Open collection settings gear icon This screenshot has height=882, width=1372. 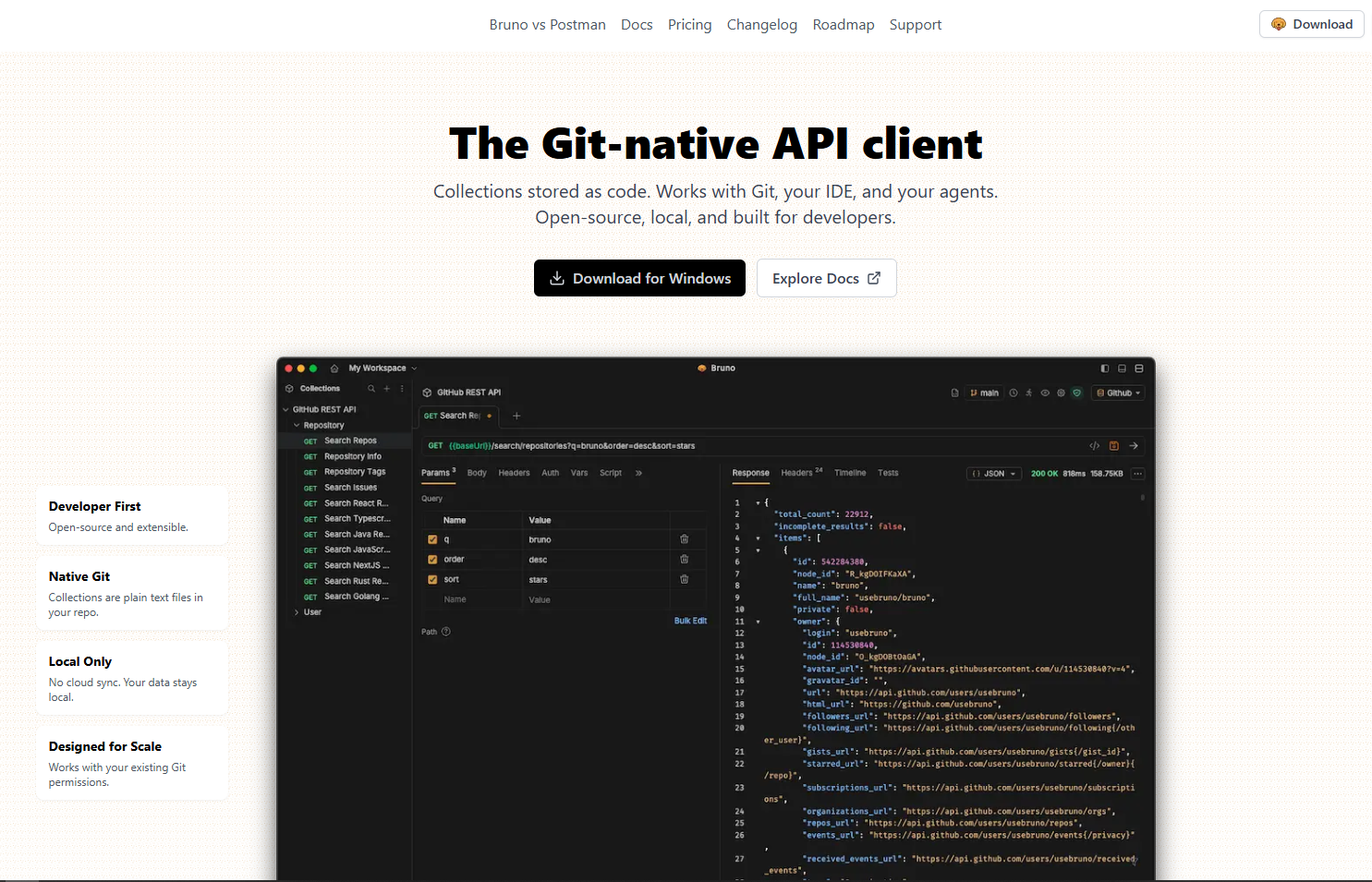pyautogui.click(x=1061, y=393)
